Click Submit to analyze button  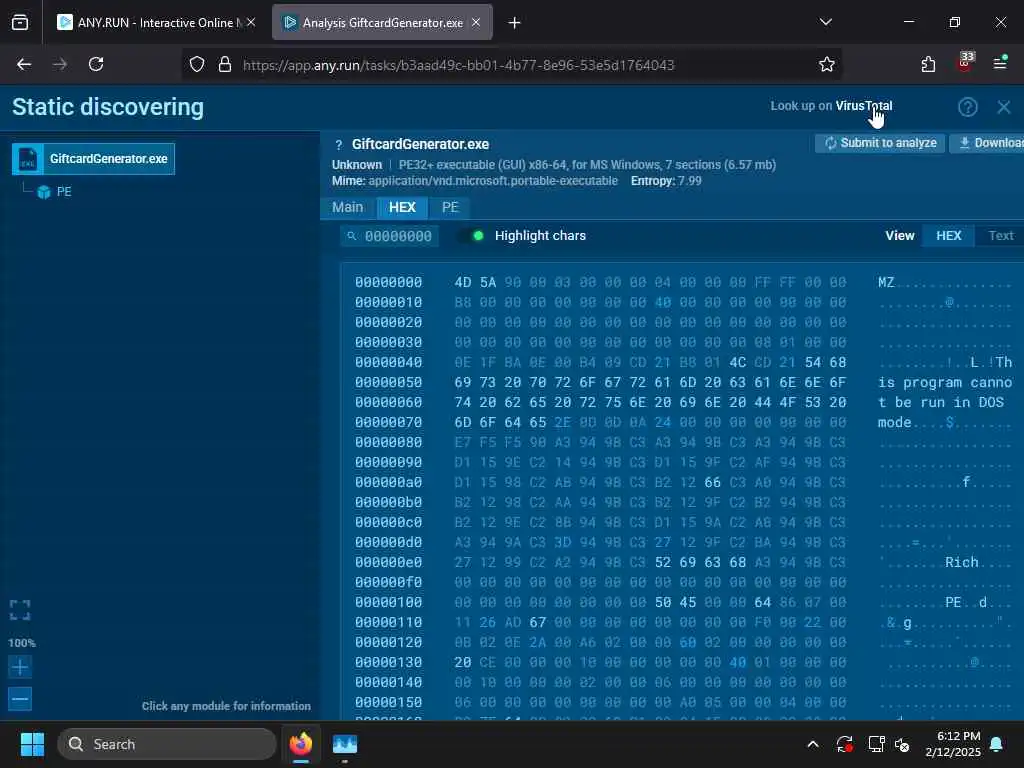pos(880,143)
